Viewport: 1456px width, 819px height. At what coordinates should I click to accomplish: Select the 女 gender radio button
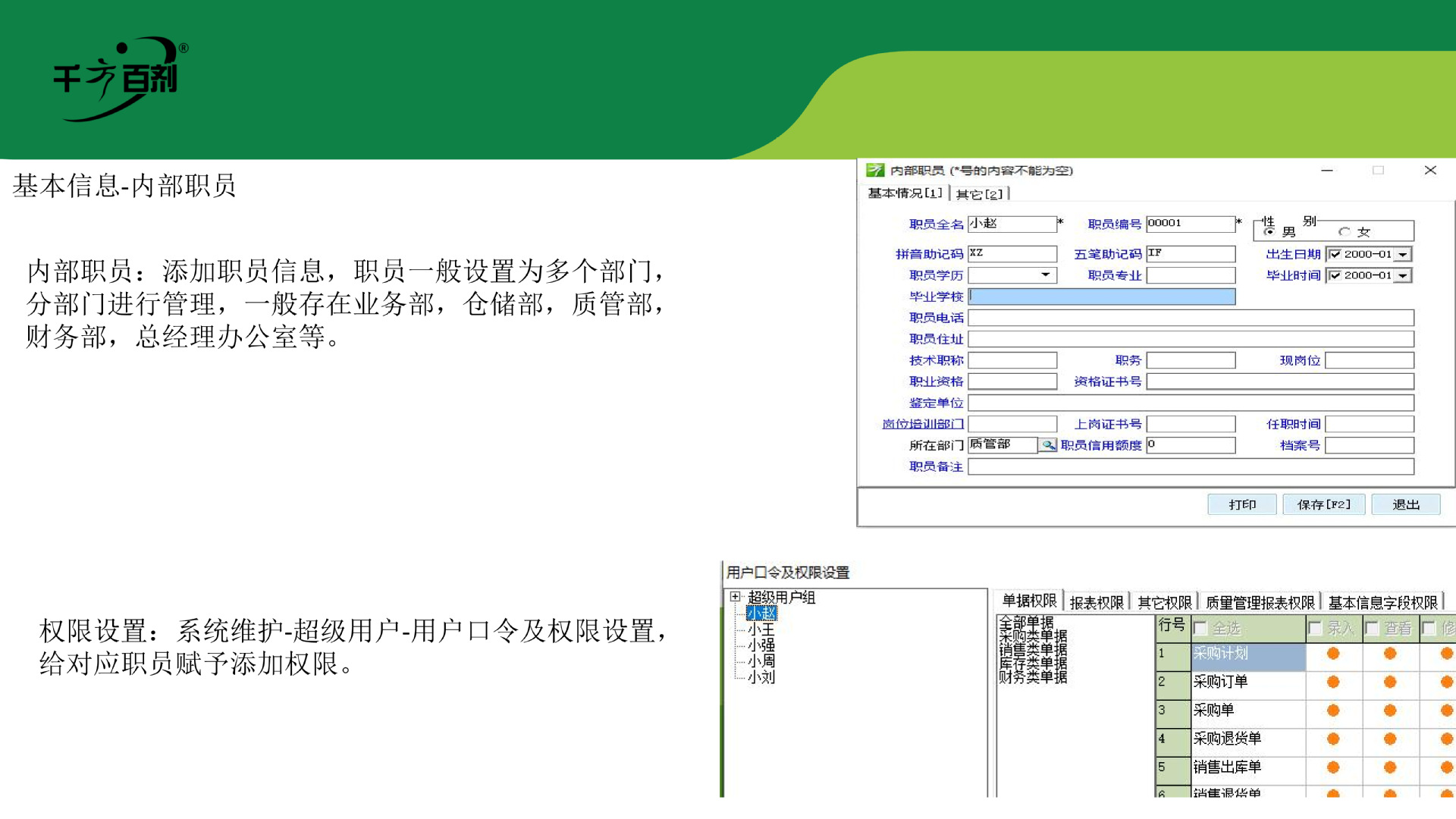click(x=1344, y=232)
